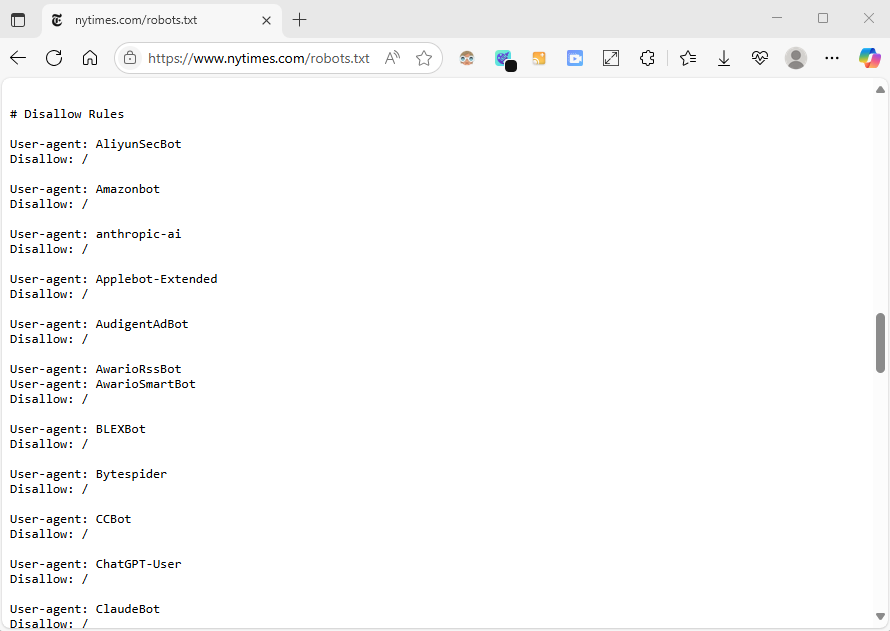This screenshot has height=631, width=890.
Task: Click the Disallow line under ChatGPT-User
Action: click(49, 579)
